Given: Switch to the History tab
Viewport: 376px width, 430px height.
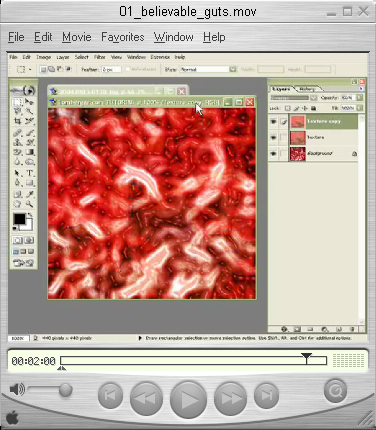Looking at the screenshot, I should click(x=307, y=89).
